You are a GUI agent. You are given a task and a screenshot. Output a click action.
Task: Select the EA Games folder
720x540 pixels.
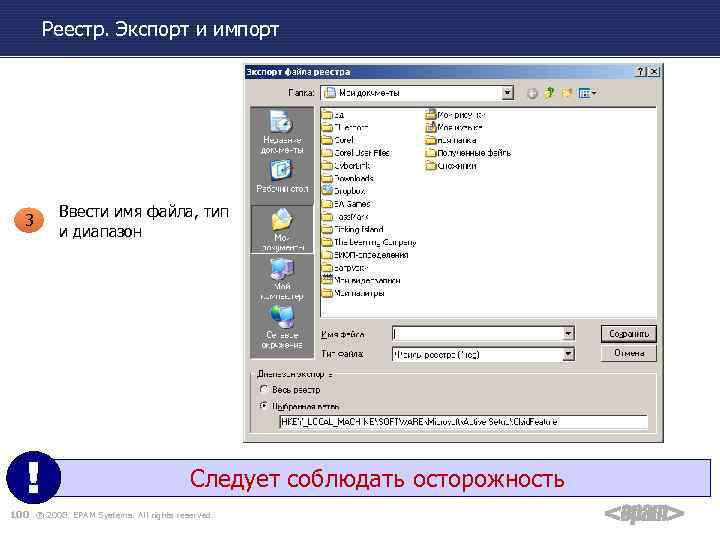(x=346, y=203)
